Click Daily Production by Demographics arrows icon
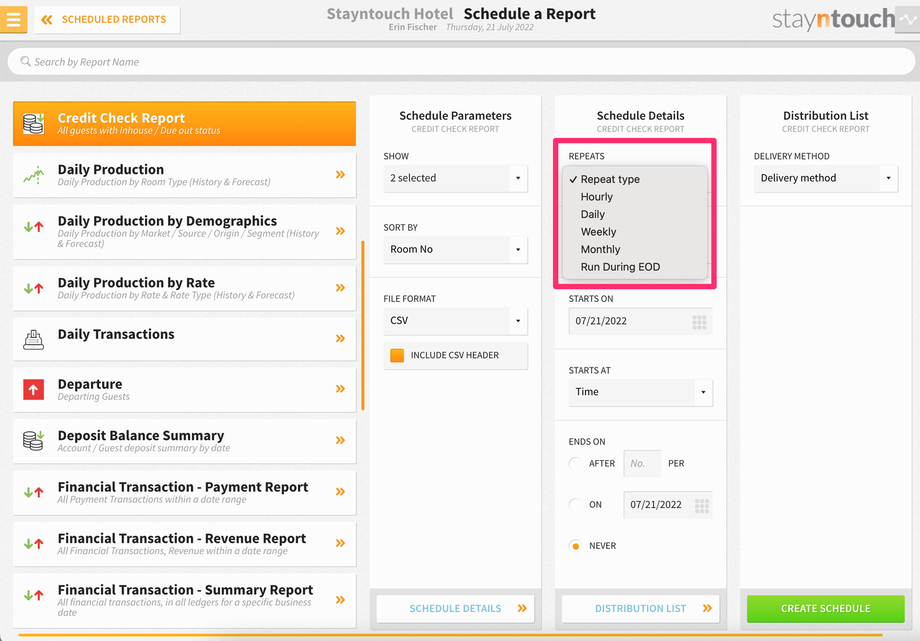920x641 pixels. (x=33, y=227)
